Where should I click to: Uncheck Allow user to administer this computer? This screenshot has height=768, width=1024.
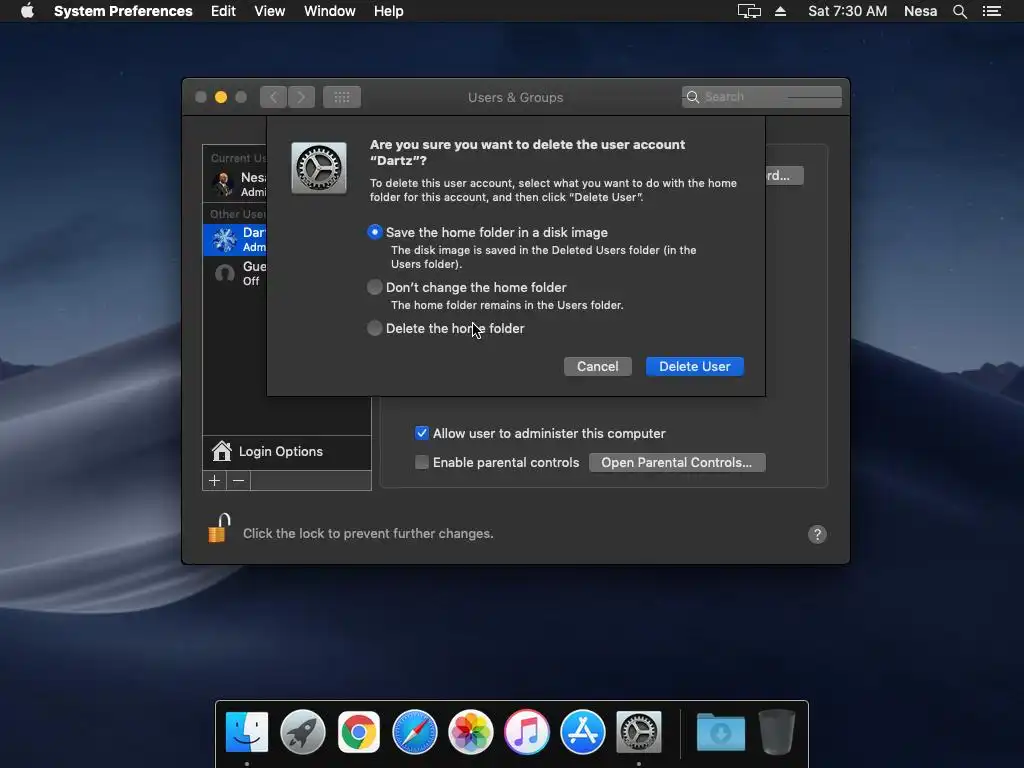[422, 433]
